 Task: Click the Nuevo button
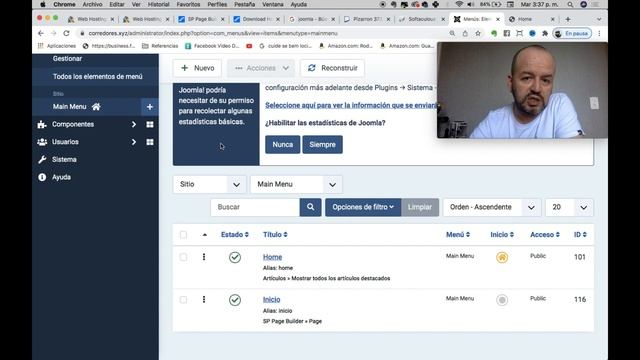point(197,68)
